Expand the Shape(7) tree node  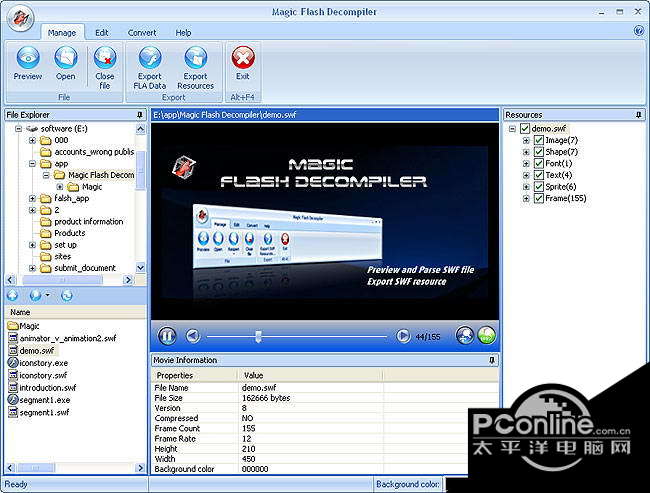(x=526, y=152)
